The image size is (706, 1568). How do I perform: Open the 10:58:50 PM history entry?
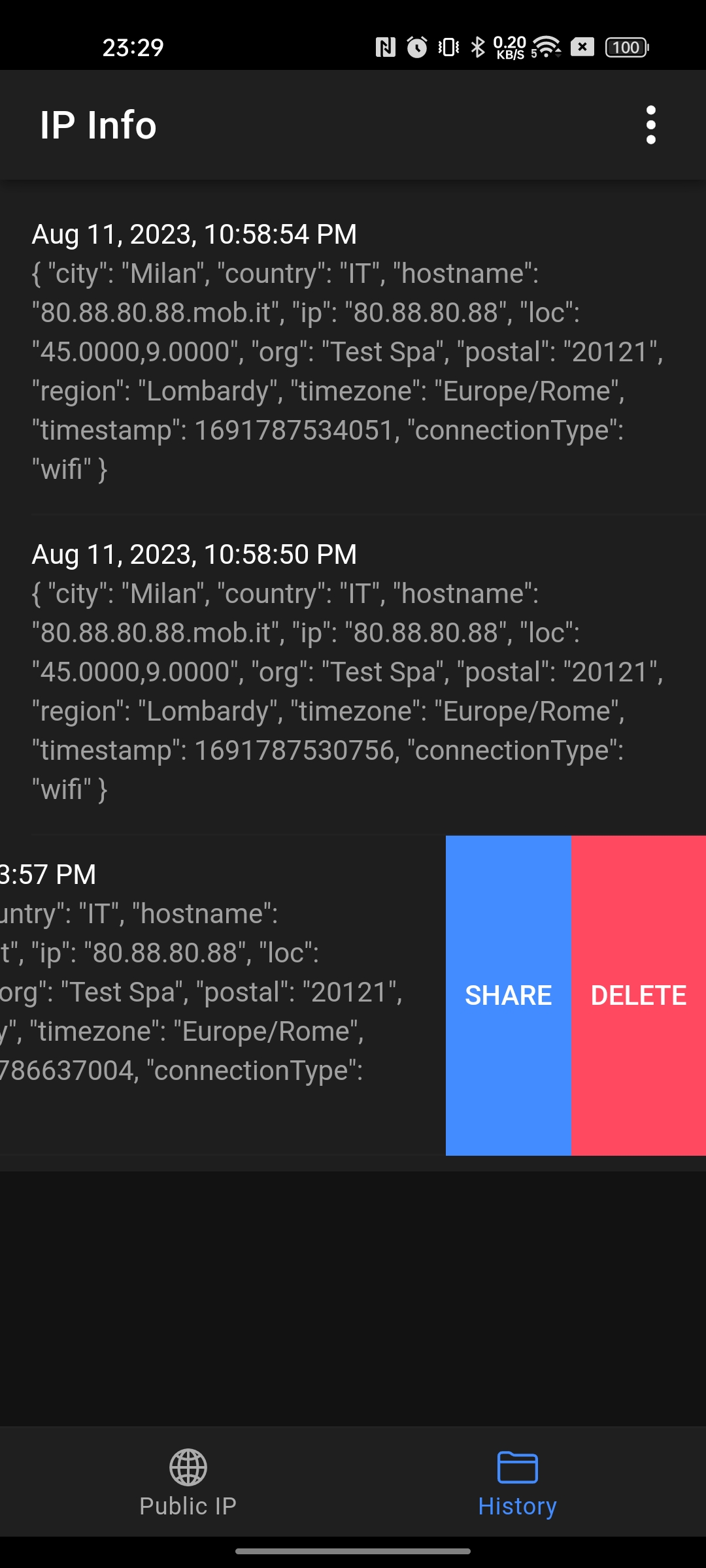pyautogui.click(x=353, y=672)
